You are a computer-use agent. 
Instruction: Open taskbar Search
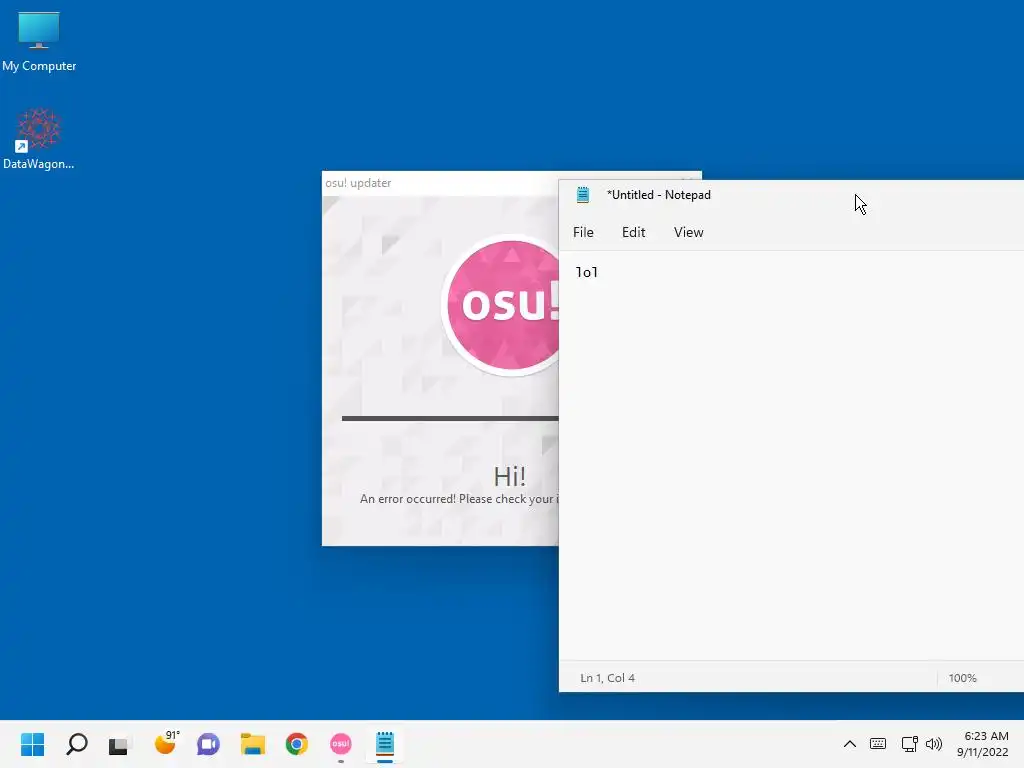[76, 744]
